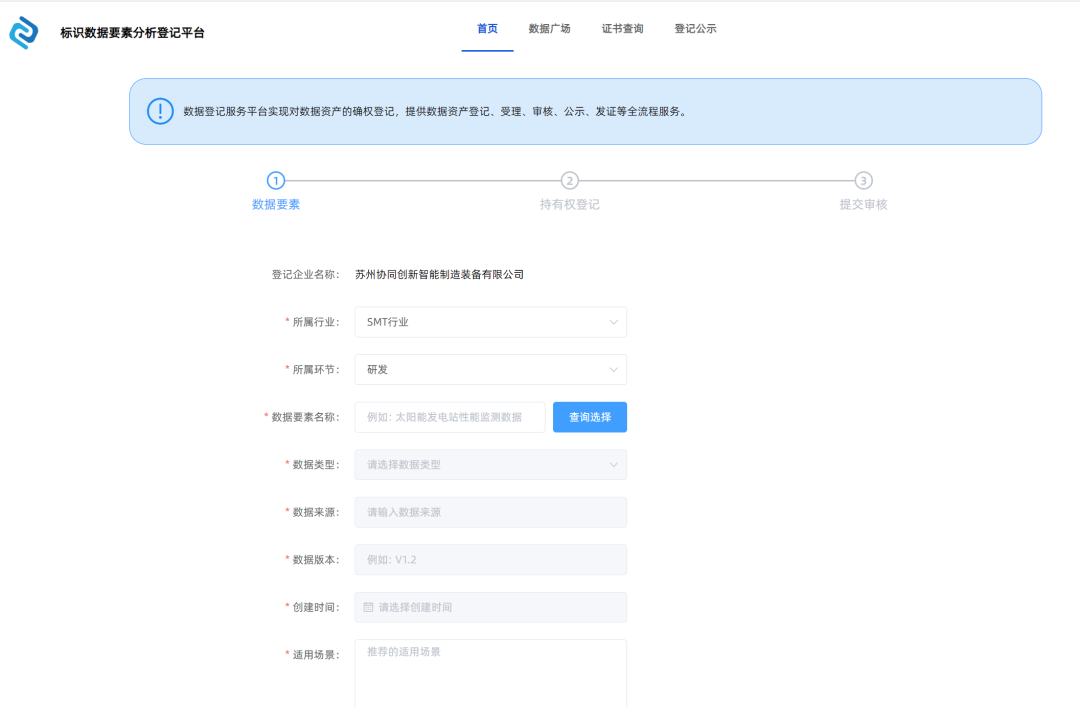This screenshot has height=707, width=1080.
Task: Click step circle 2 labeled 持有权登记
Action: tap(568, 181)
